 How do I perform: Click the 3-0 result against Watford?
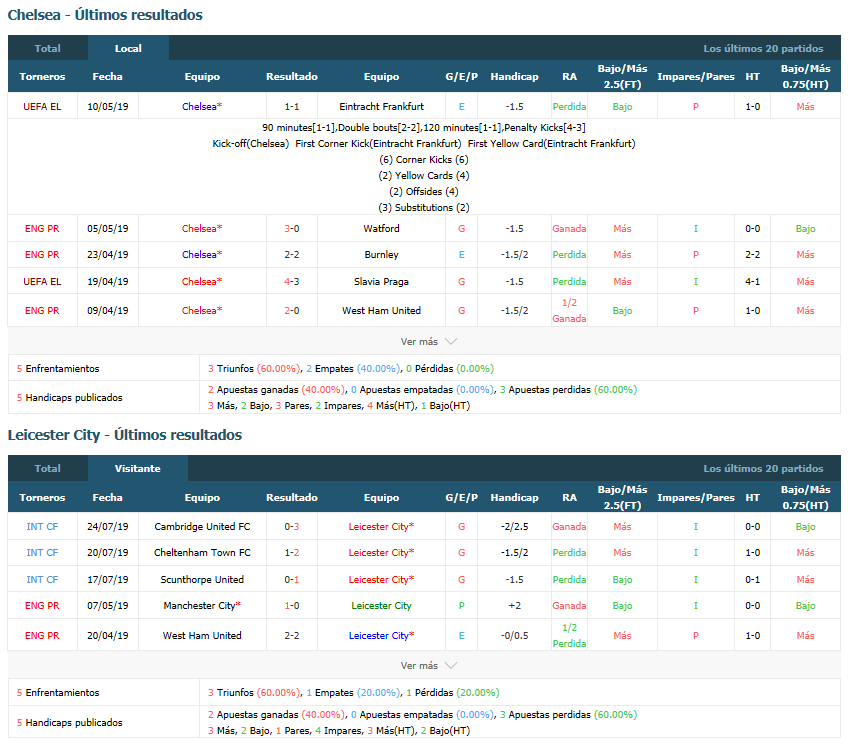(291, 228)
